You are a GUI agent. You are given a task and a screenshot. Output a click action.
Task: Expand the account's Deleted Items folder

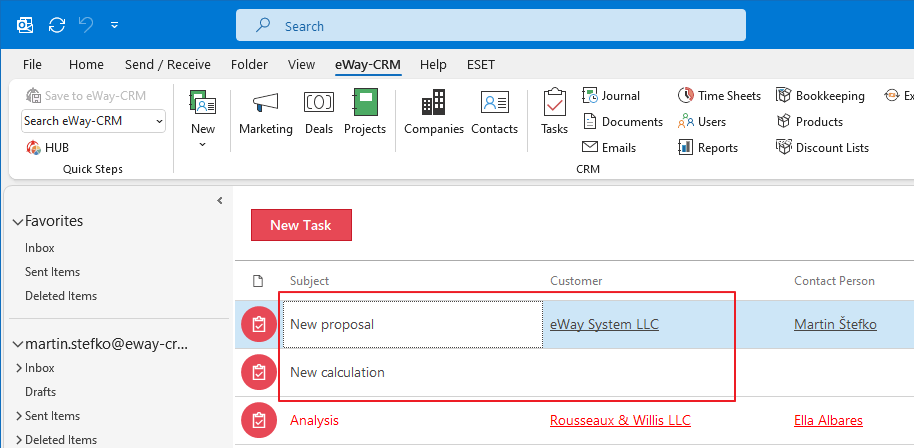coord(19,440)
